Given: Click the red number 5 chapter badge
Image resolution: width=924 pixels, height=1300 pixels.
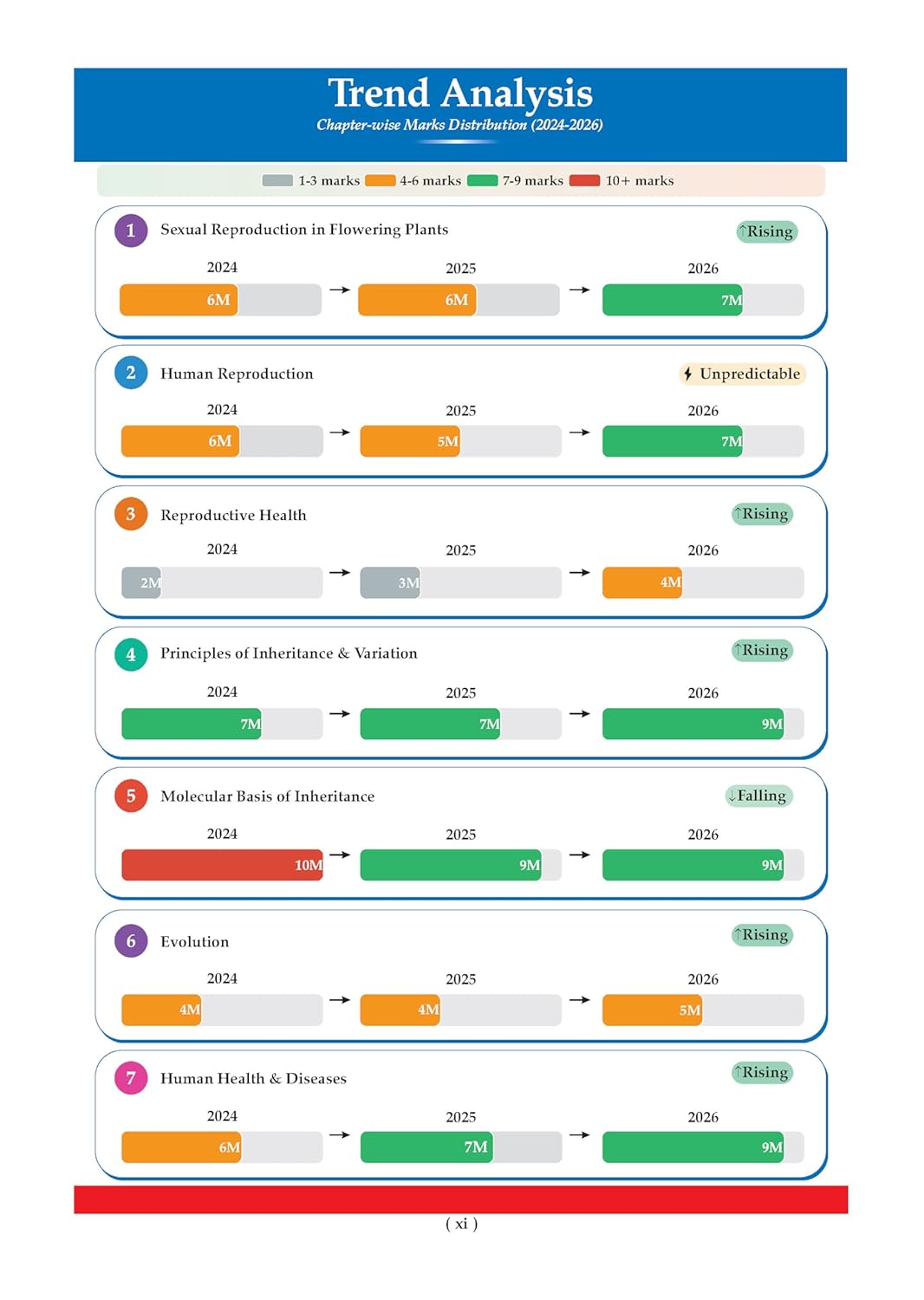Looking at the screenshot, I should pos(131,796).
